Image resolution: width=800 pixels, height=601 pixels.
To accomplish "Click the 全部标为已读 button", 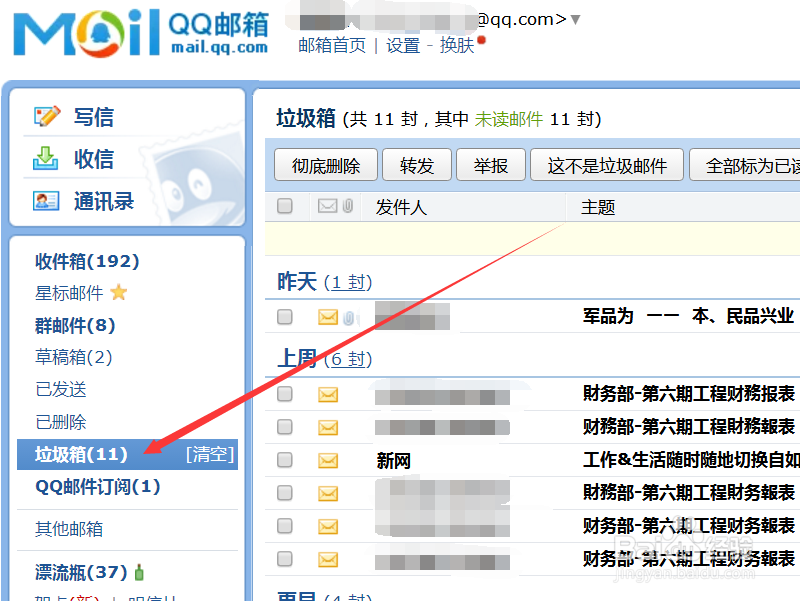I will click(x=745, y=165).
